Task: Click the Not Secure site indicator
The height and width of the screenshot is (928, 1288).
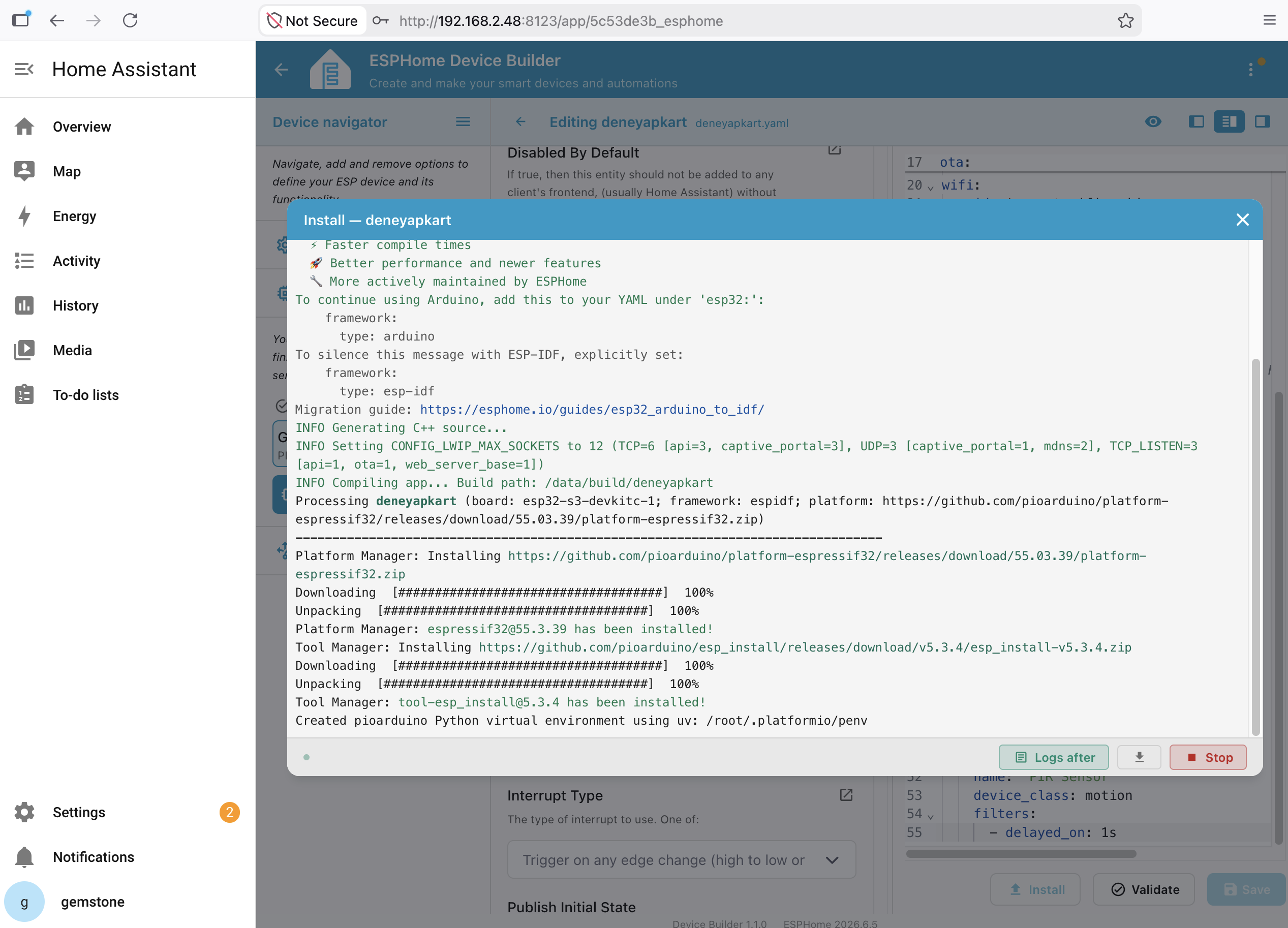Action: pyautogui.click(x=313, y=21)
